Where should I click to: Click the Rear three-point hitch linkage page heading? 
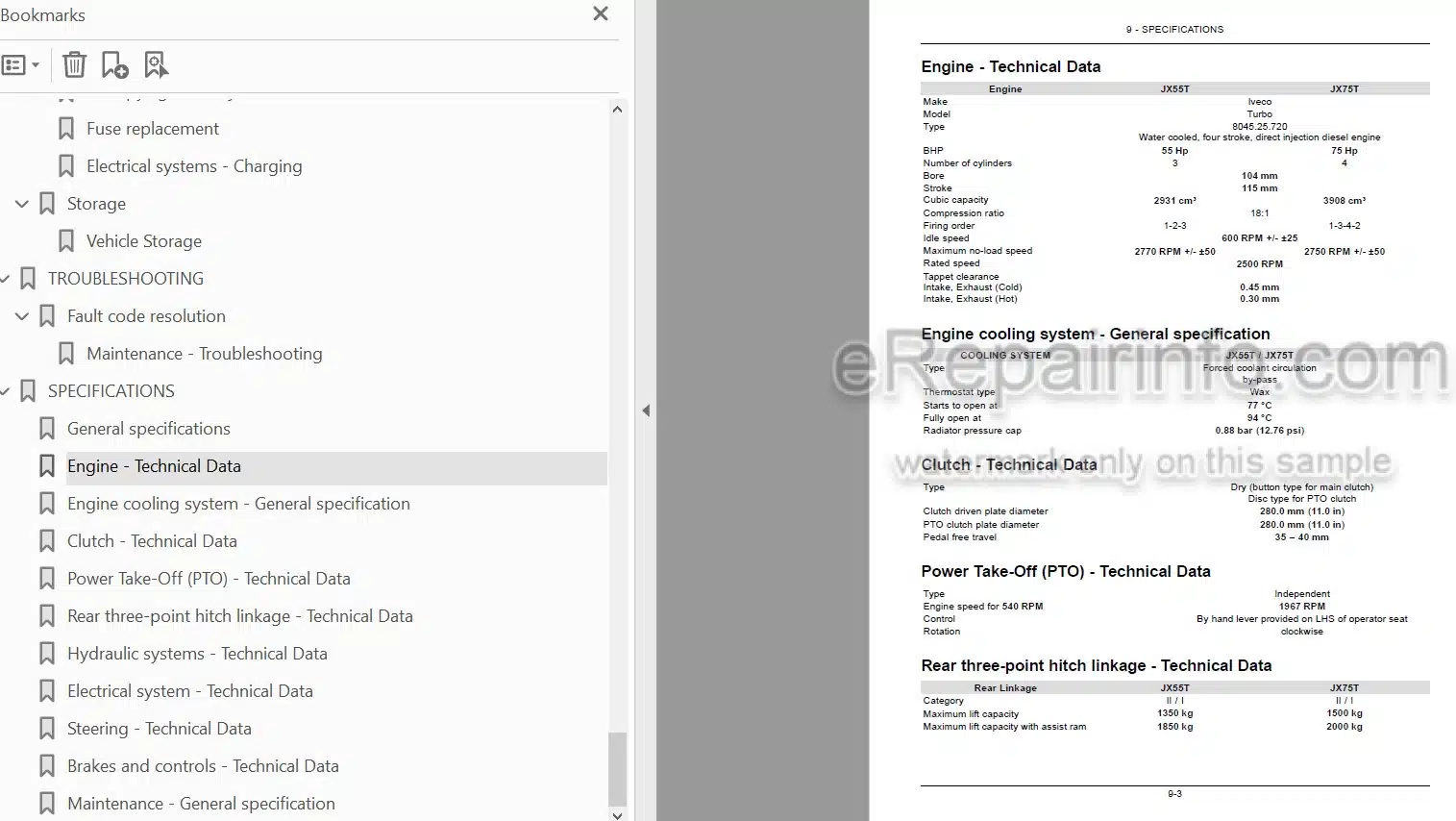click(x=1097, y=665)
